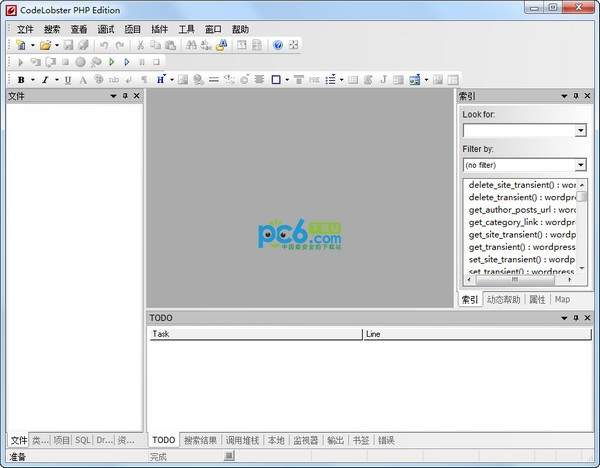Click the New file icon
Screen dimensions: 600x468
(20, 45)
